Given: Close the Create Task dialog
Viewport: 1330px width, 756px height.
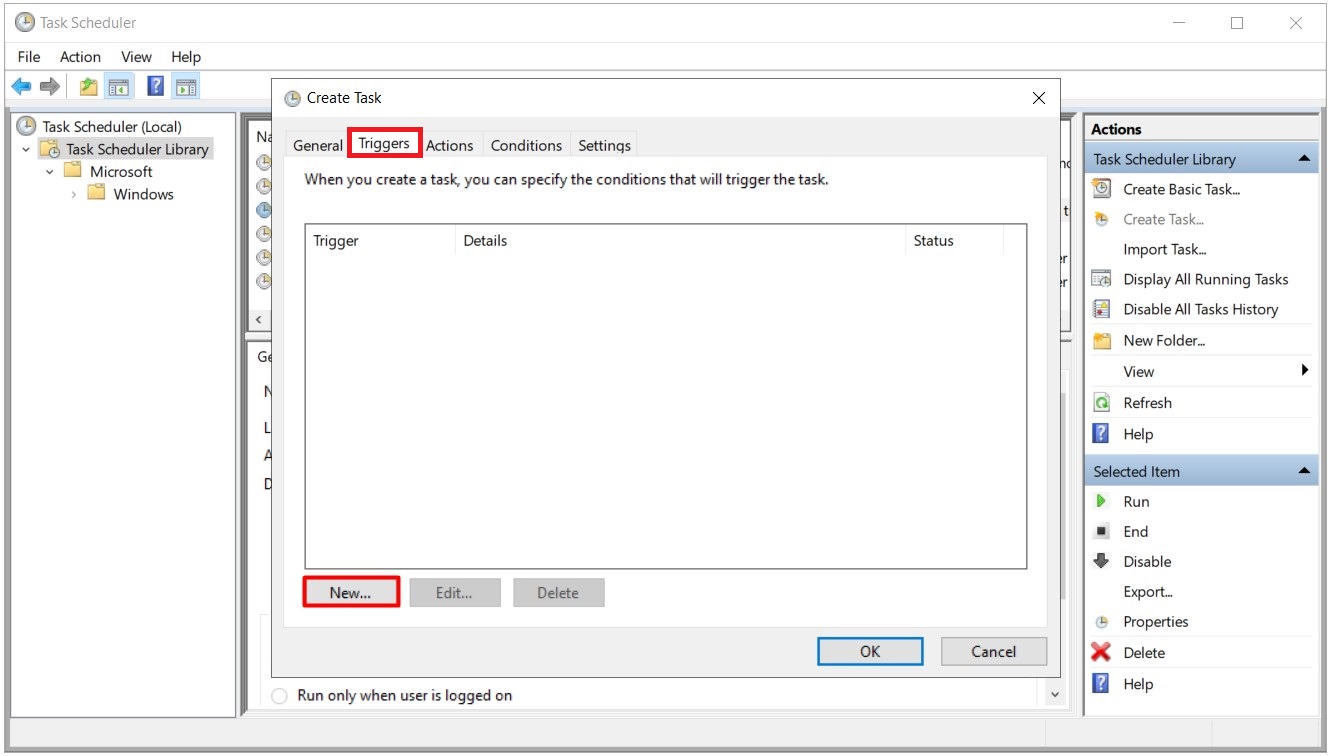Looking at the screenshot, I should click(1039, 98).
